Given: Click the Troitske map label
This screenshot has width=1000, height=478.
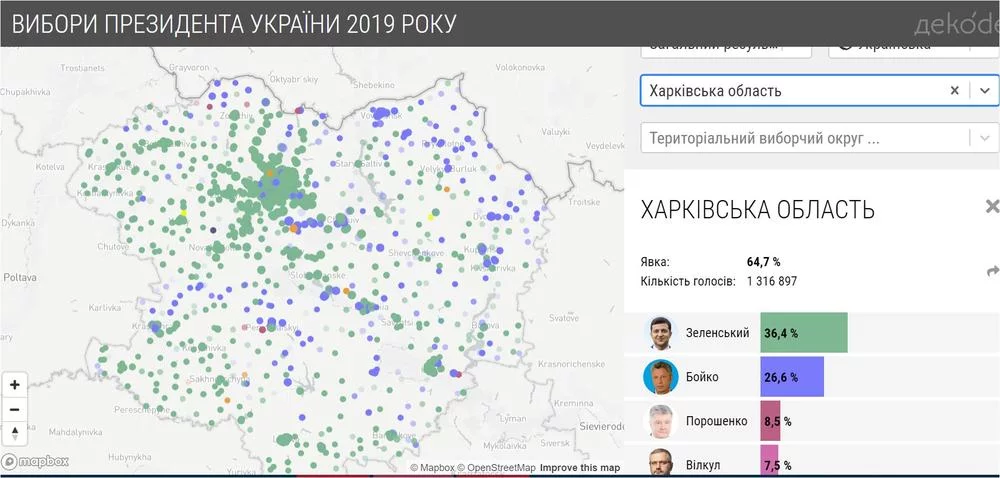Looking at the screenshot, I should pos(584,202).
